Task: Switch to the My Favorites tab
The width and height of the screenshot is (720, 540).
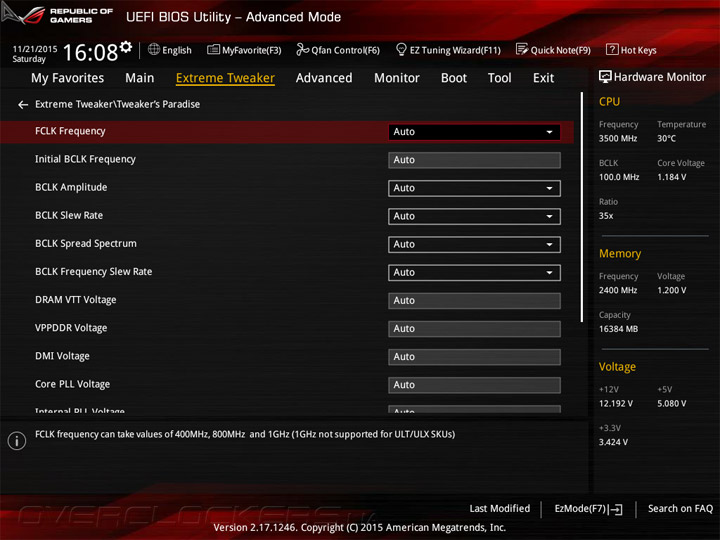Action: pyautogui.click(x=68, y=78)
